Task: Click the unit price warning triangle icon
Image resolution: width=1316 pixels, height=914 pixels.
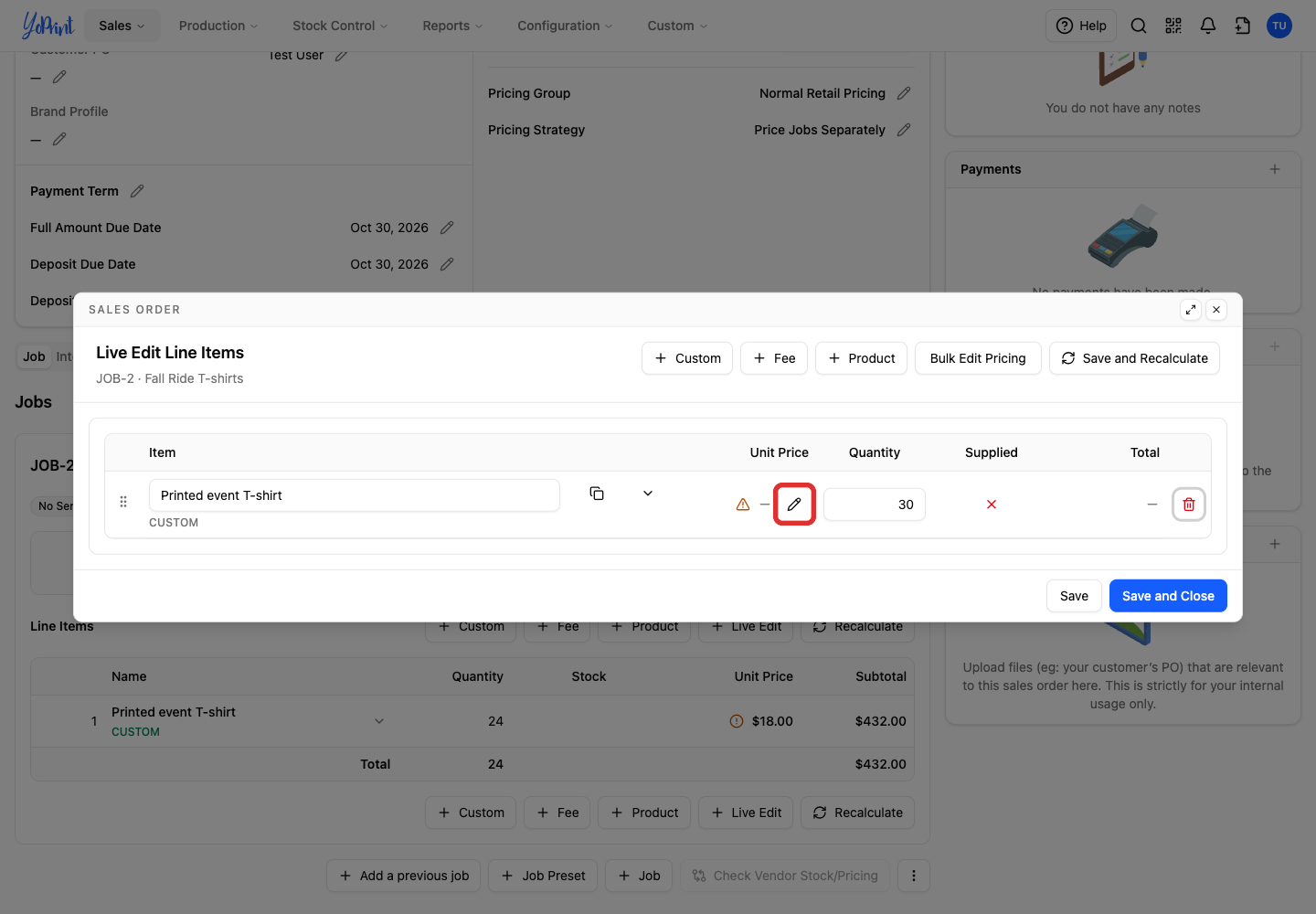Action: (743, 505)
